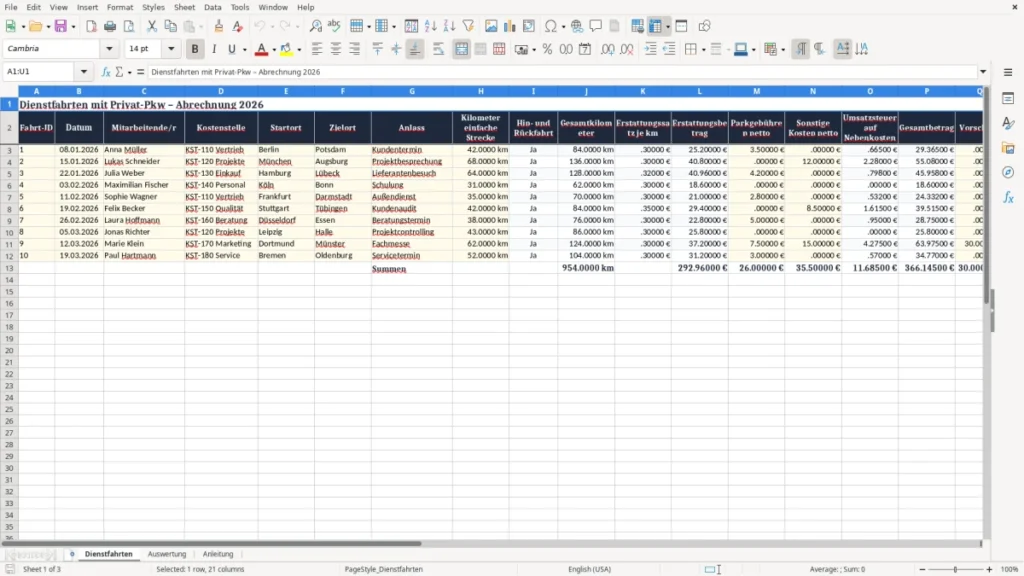The image size is (1024, 576).
Task: Toggle left-to-right text direction
Action: (x=801, y=49)
